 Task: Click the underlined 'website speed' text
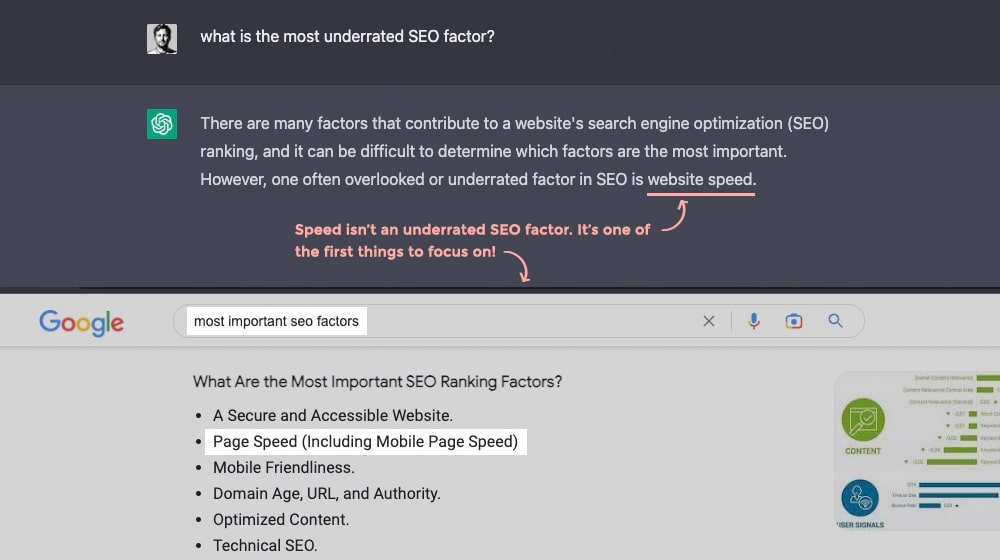pyautogui.click(x=701, y=180)
